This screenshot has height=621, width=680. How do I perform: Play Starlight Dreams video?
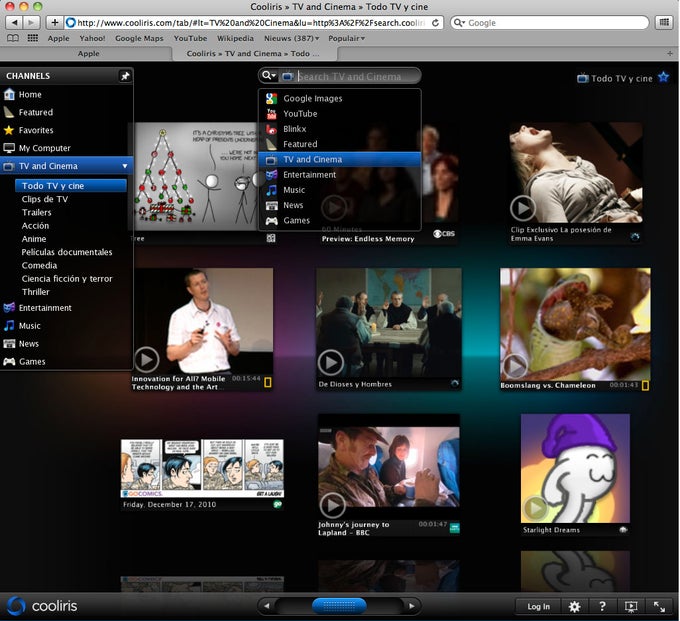[536, 507]
